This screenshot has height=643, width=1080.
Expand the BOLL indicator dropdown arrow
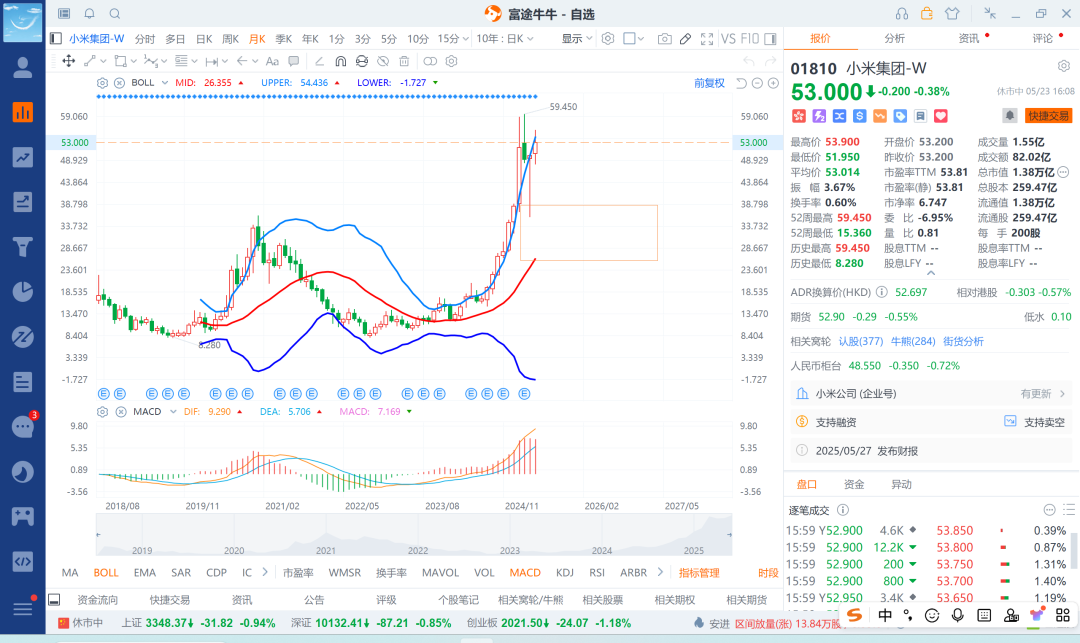pyautogui.click(x=165, y=83)
